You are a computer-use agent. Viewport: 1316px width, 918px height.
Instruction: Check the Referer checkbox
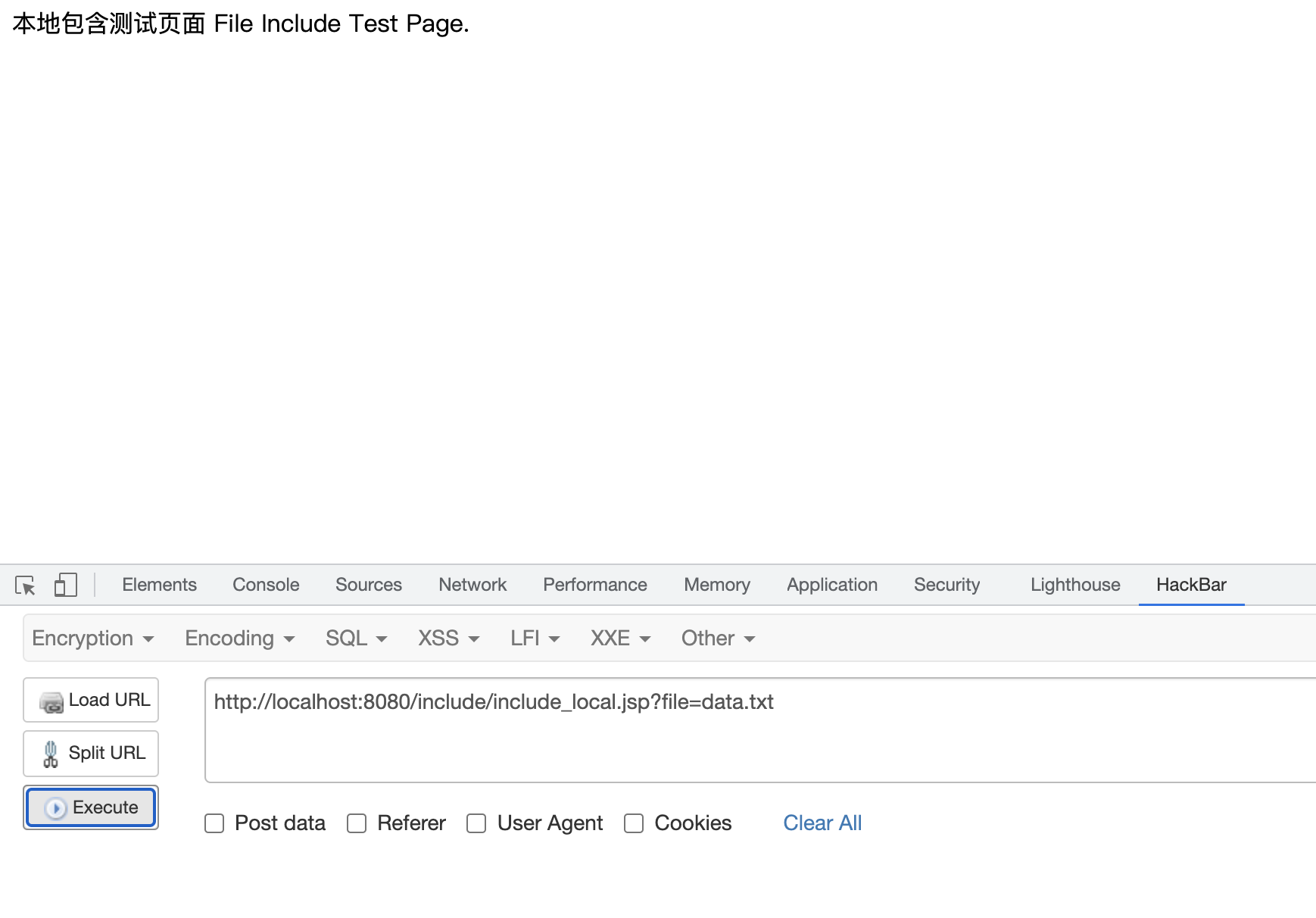(357, 823)
